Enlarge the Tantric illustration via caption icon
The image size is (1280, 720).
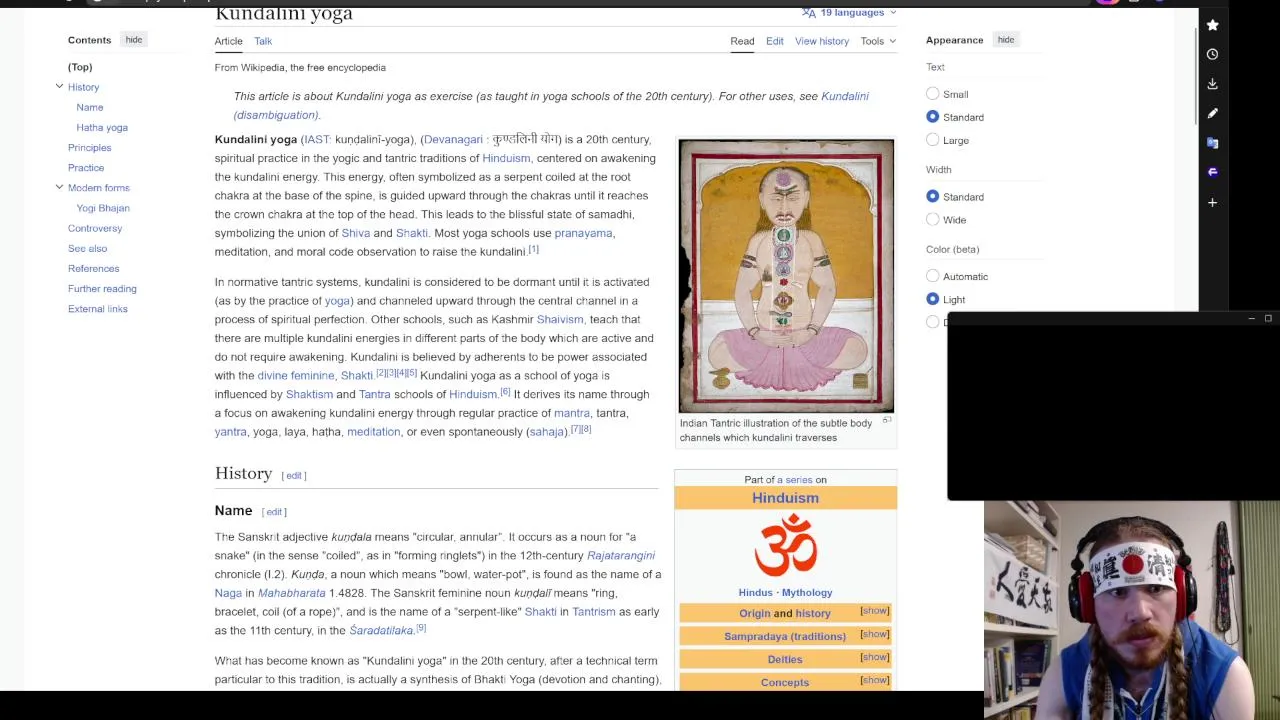pos(886,421)
